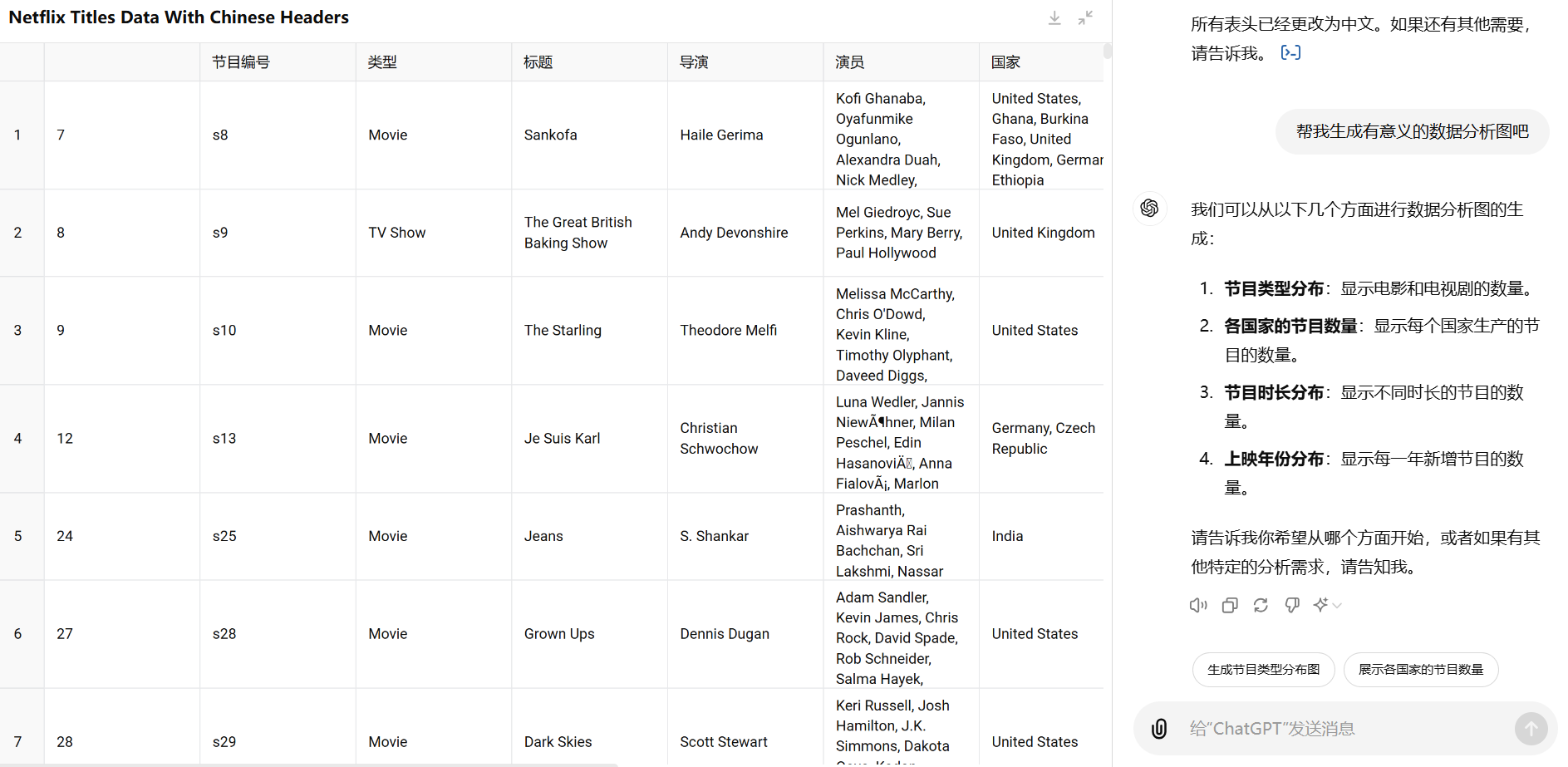
Task: Click the Prashanth cast cell
Action: 901,536
